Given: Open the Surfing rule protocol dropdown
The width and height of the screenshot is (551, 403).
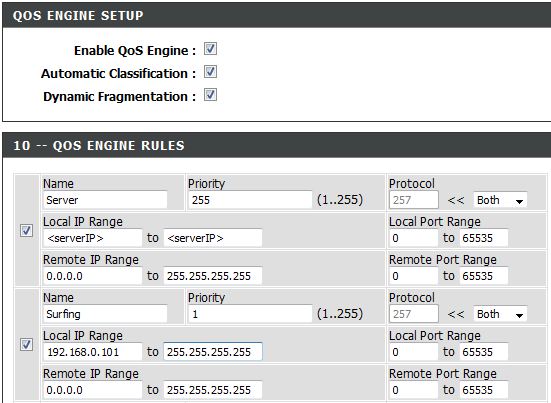Looking at the screenshot, I should [x=500, y=314].
